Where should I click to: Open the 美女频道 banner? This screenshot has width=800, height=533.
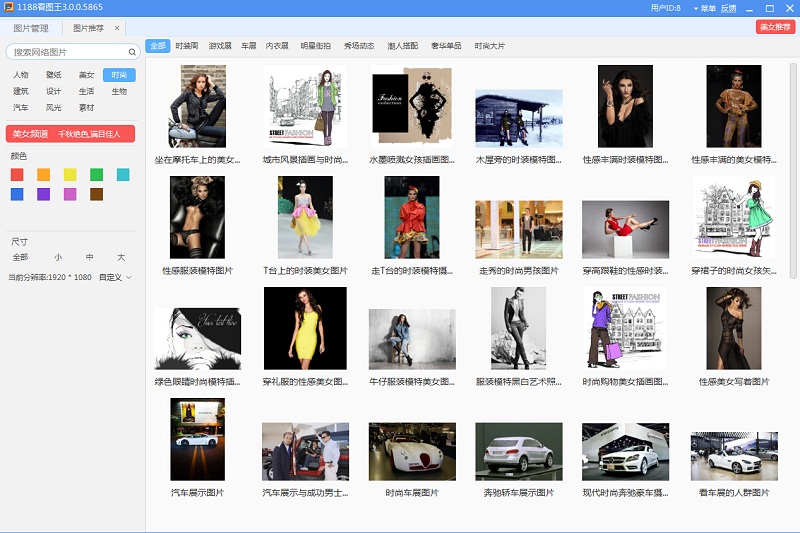point(70,133)
